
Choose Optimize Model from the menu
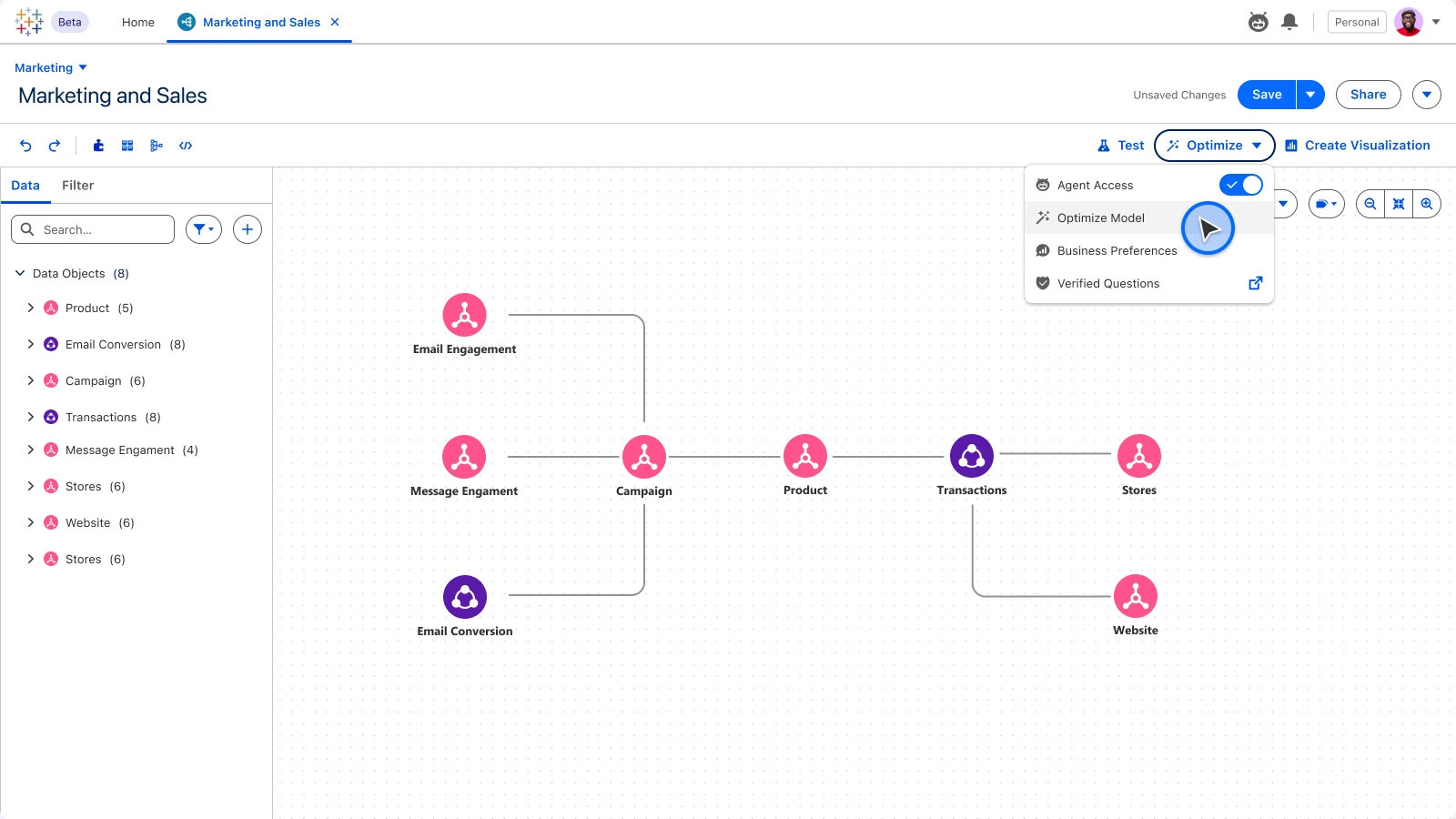(1148, 217)
